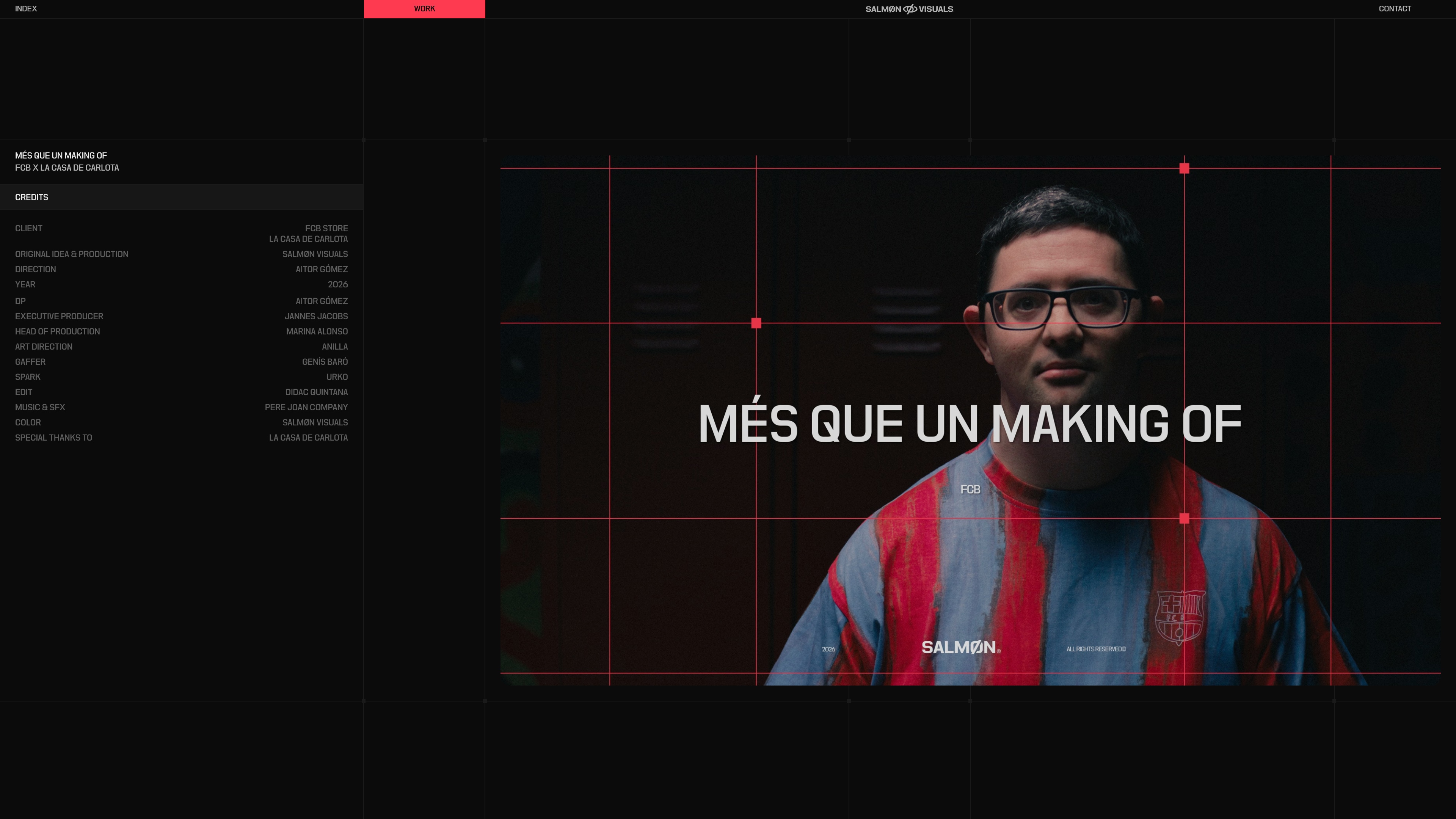Click the FCB STORE client value
The width and height of the screenshot is (1456, 819).
(326, 228)
